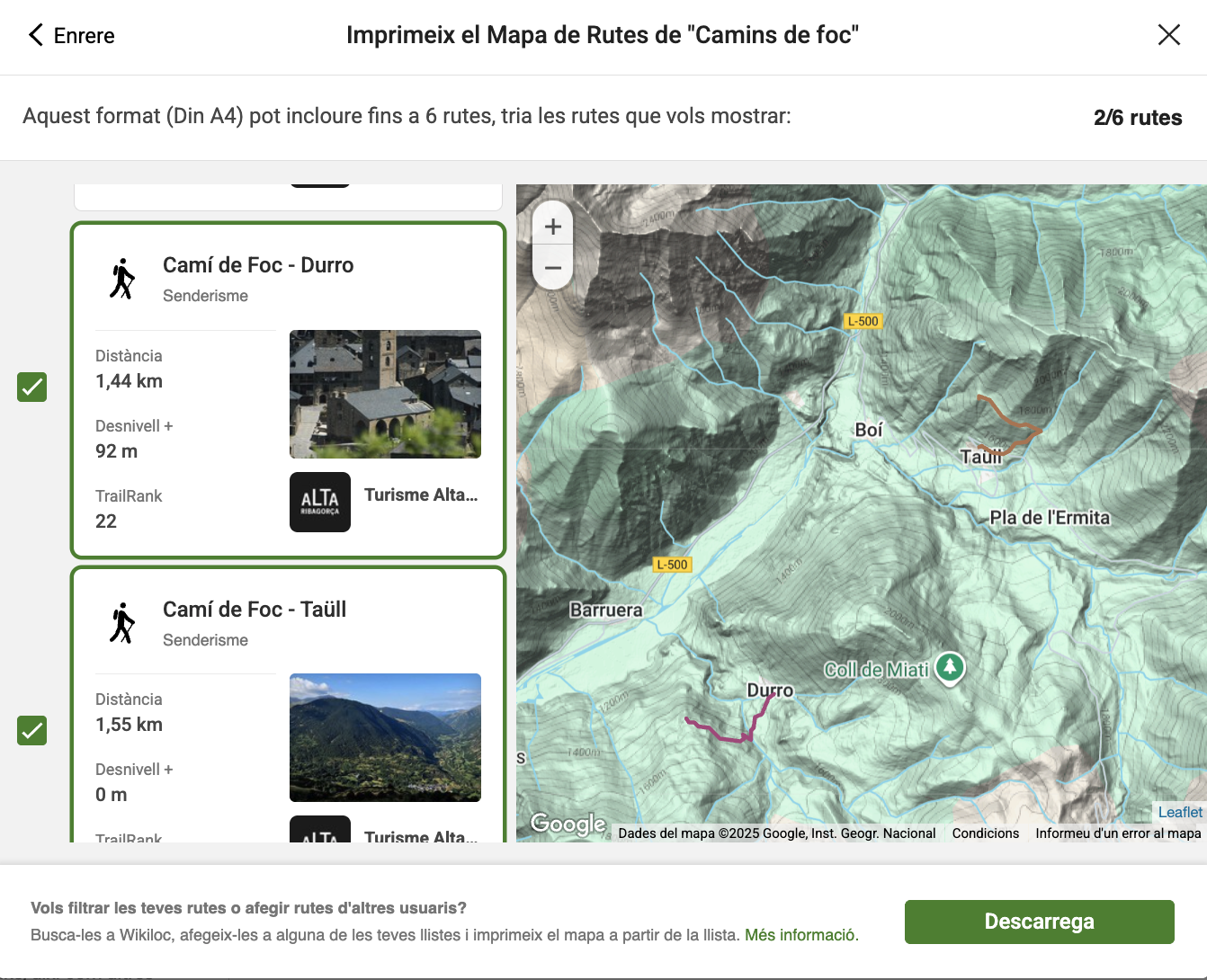
Task: Go back using the Enrere button
Action: coord(71,36)
